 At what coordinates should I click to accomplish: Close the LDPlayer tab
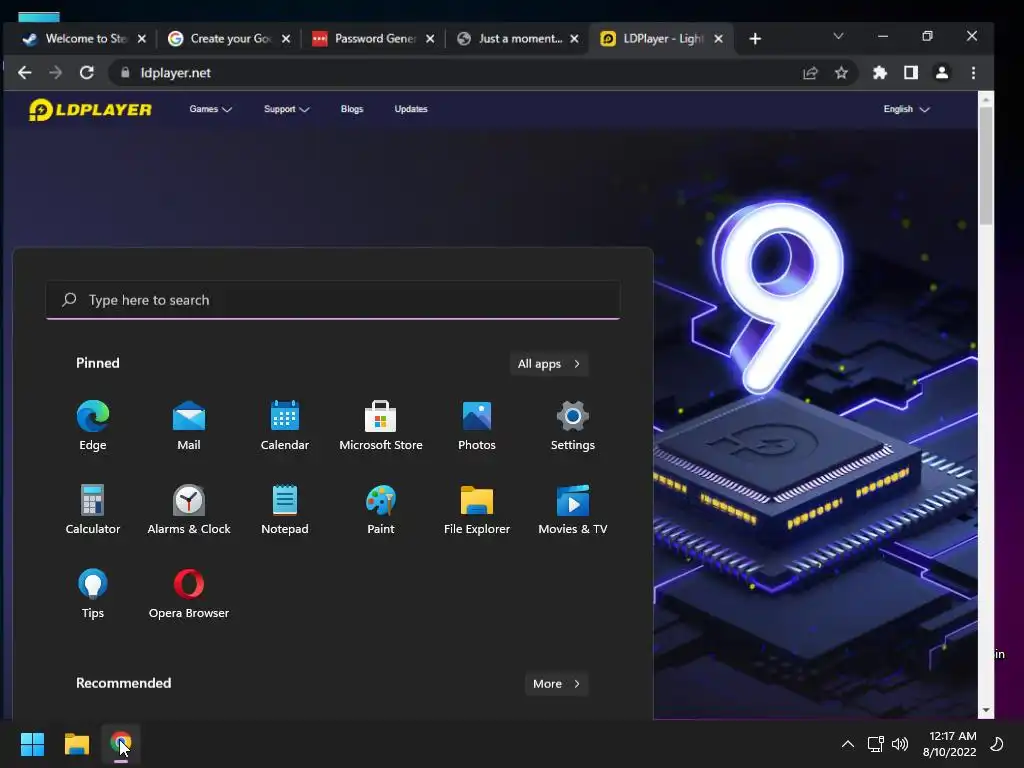(x=718, y=39)
